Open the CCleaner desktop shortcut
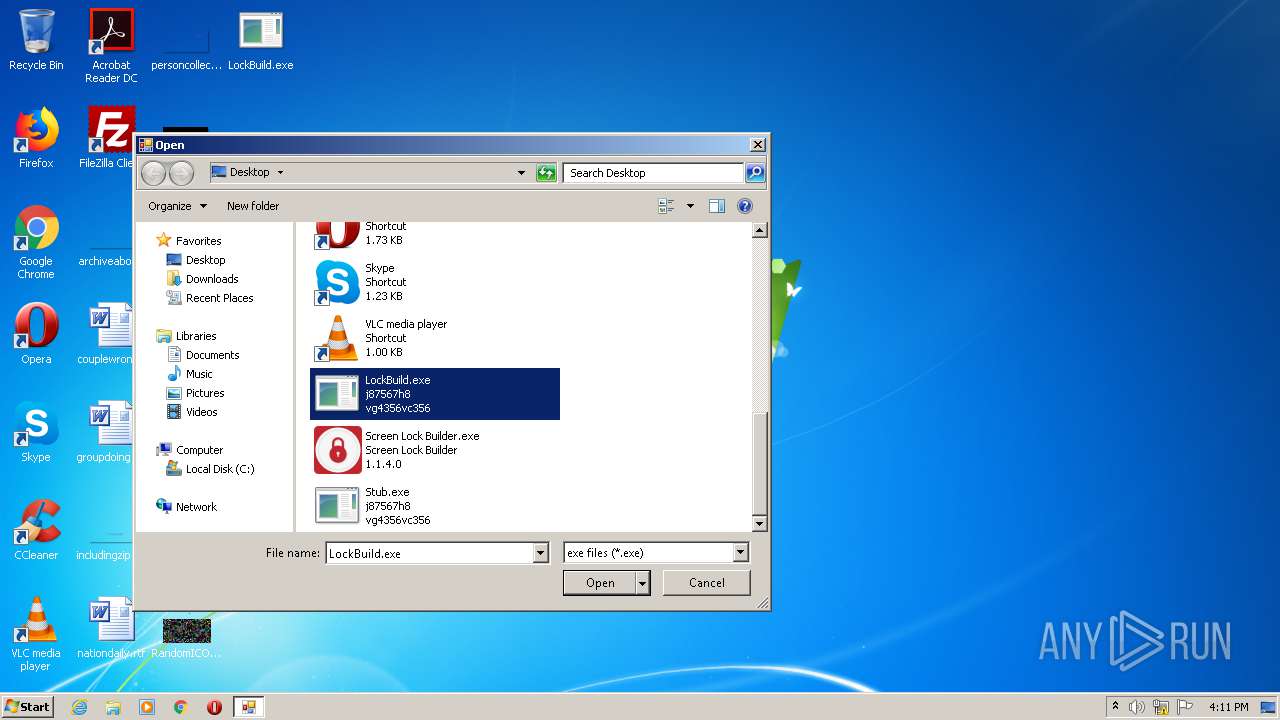Image resolution: width=1280 pixels, height=720 pixels. 36,529
